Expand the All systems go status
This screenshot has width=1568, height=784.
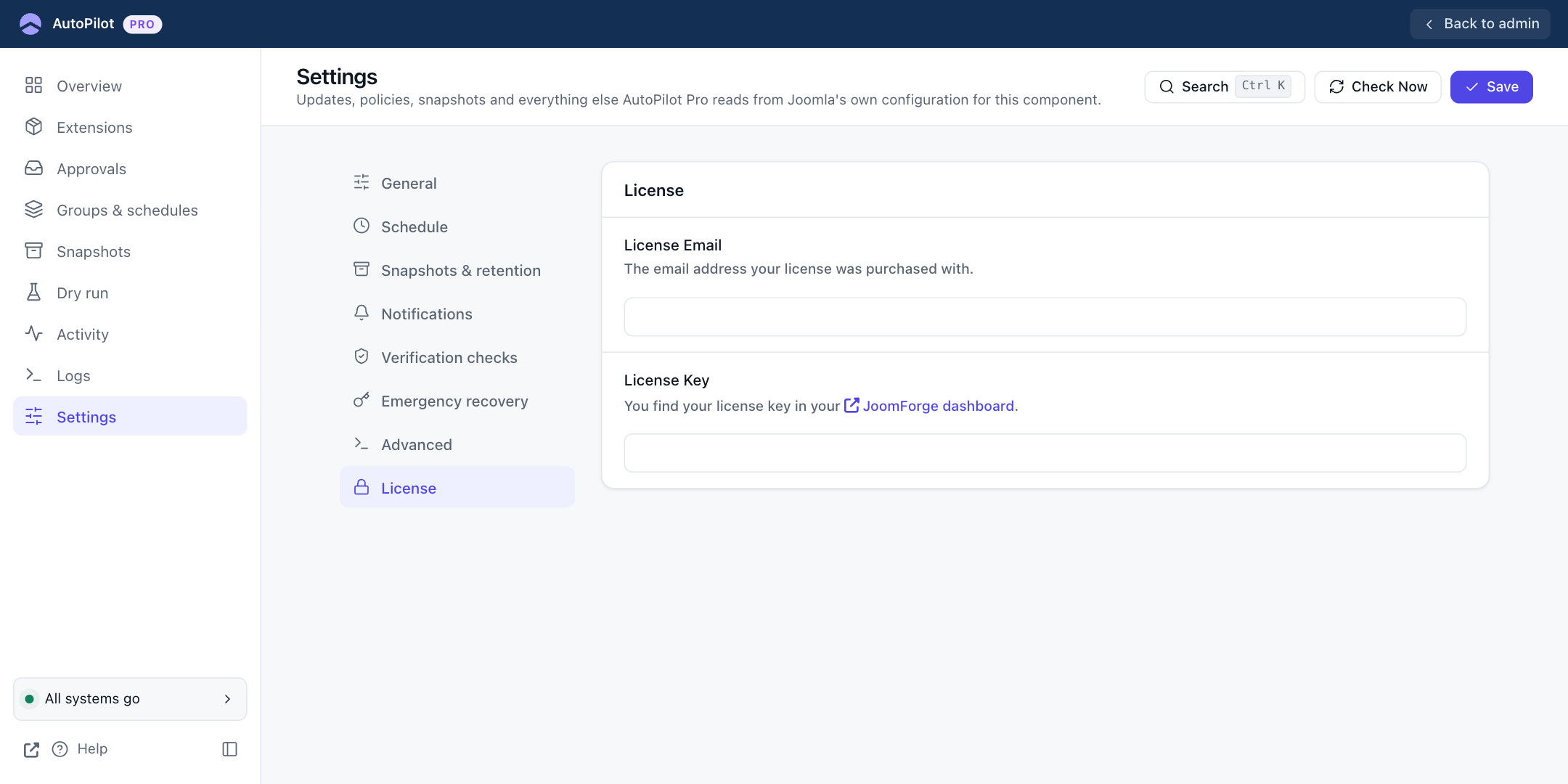click(130, 699)
